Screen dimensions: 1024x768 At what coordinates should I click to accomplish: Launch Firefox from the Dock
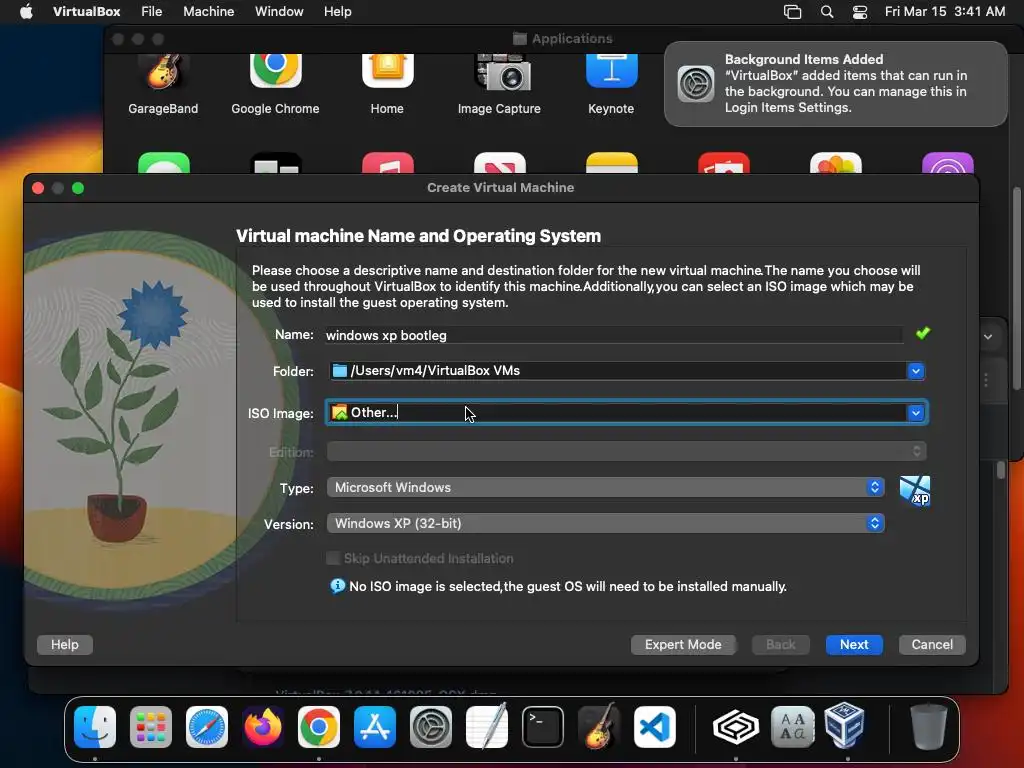263,727
